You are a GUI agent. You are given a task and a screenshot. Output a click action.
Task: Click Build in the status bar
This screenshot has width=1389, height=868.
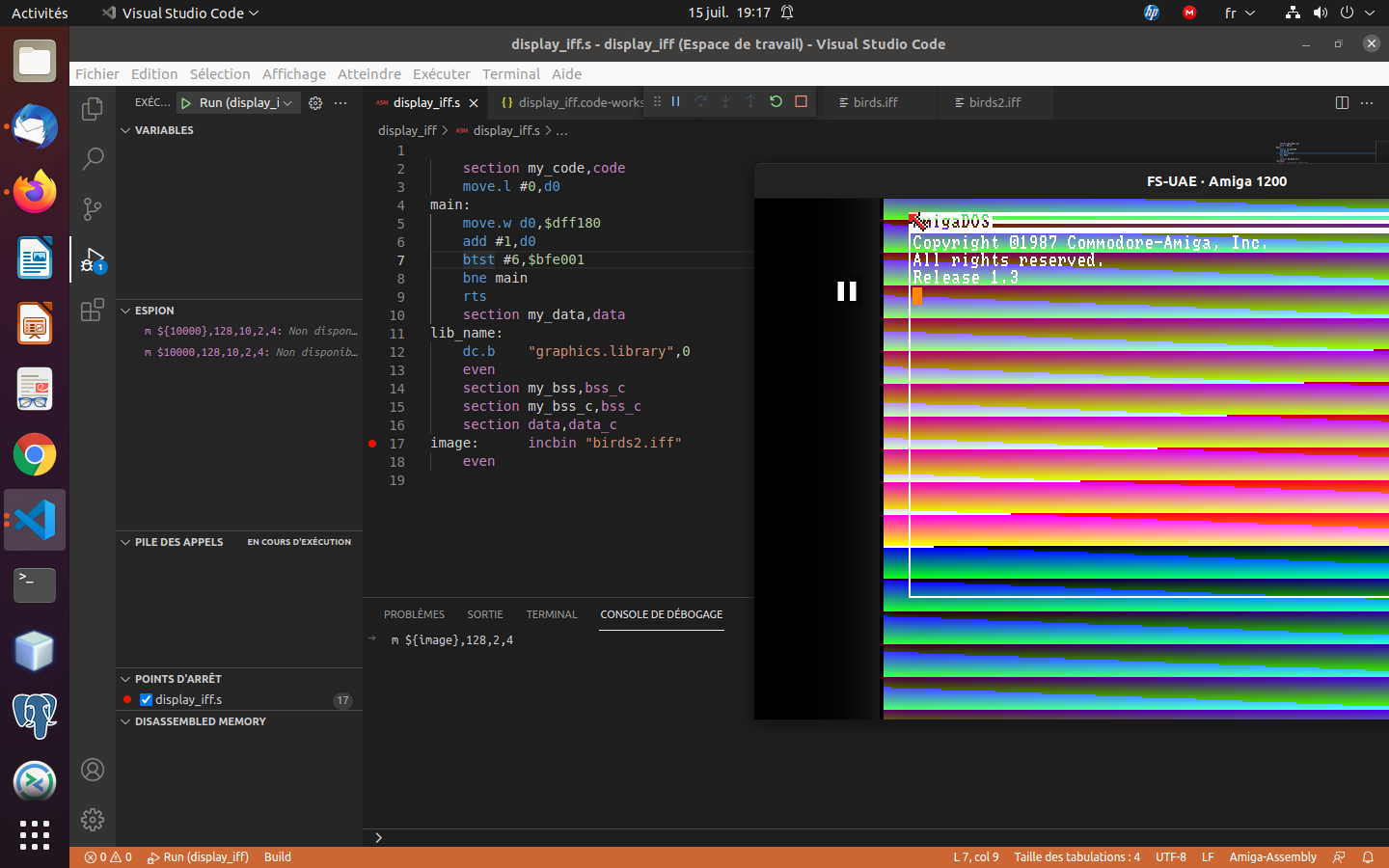pos(278,856)
